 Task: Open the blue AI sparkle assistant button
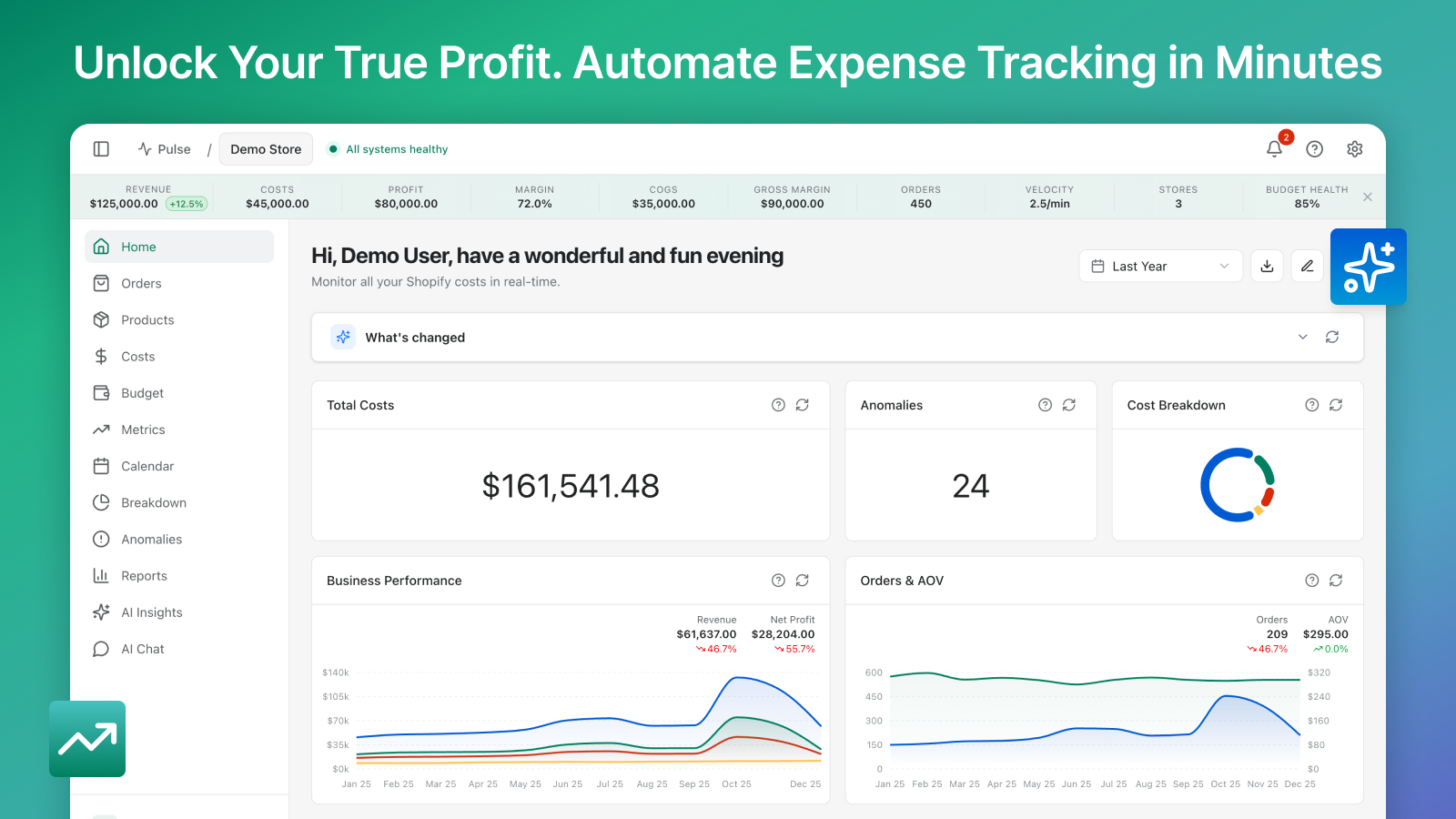1368,267
